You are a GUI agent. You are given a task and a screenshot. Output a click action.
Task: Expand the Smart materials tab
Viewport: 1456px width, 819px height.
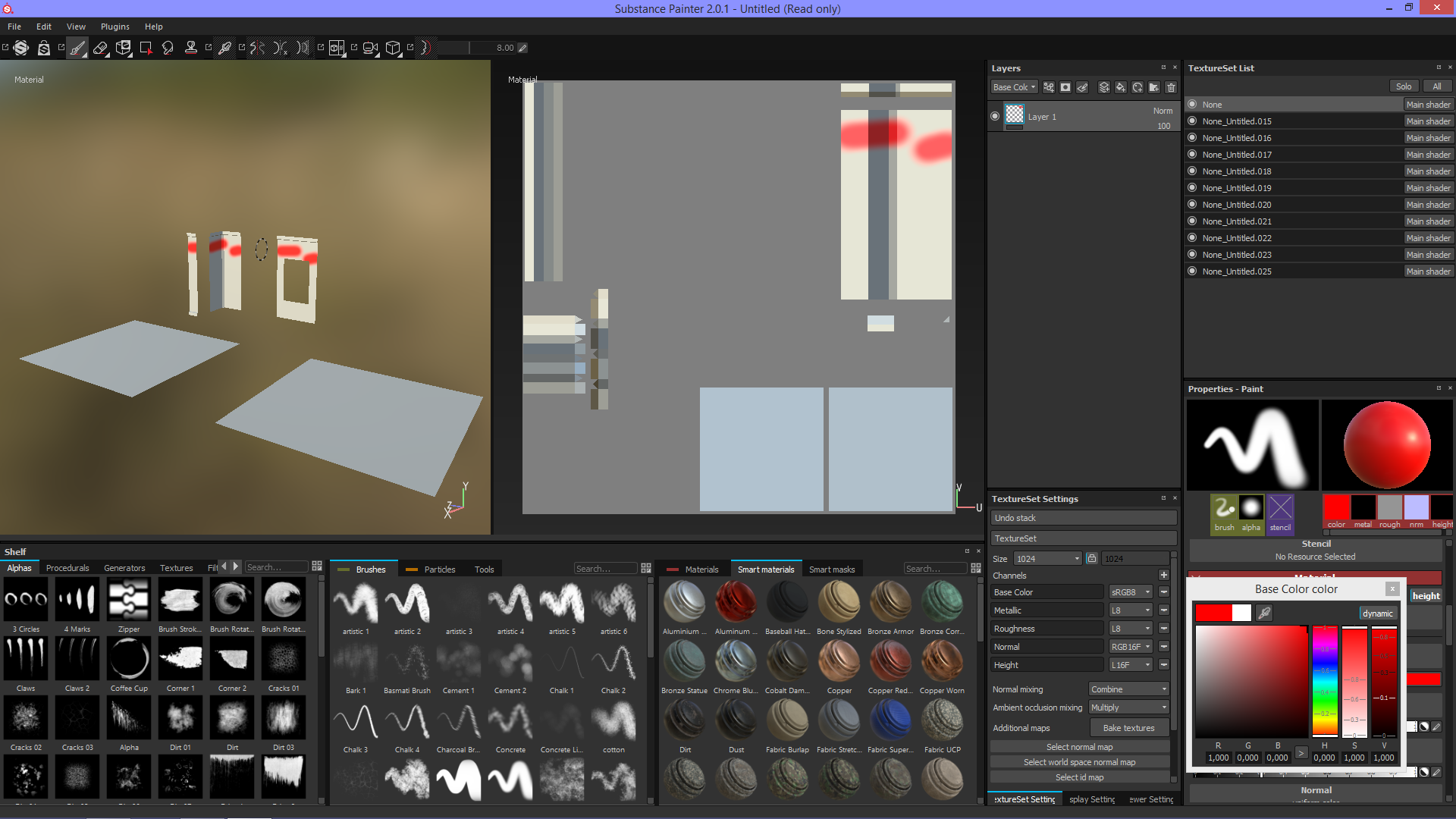(766, 568)
